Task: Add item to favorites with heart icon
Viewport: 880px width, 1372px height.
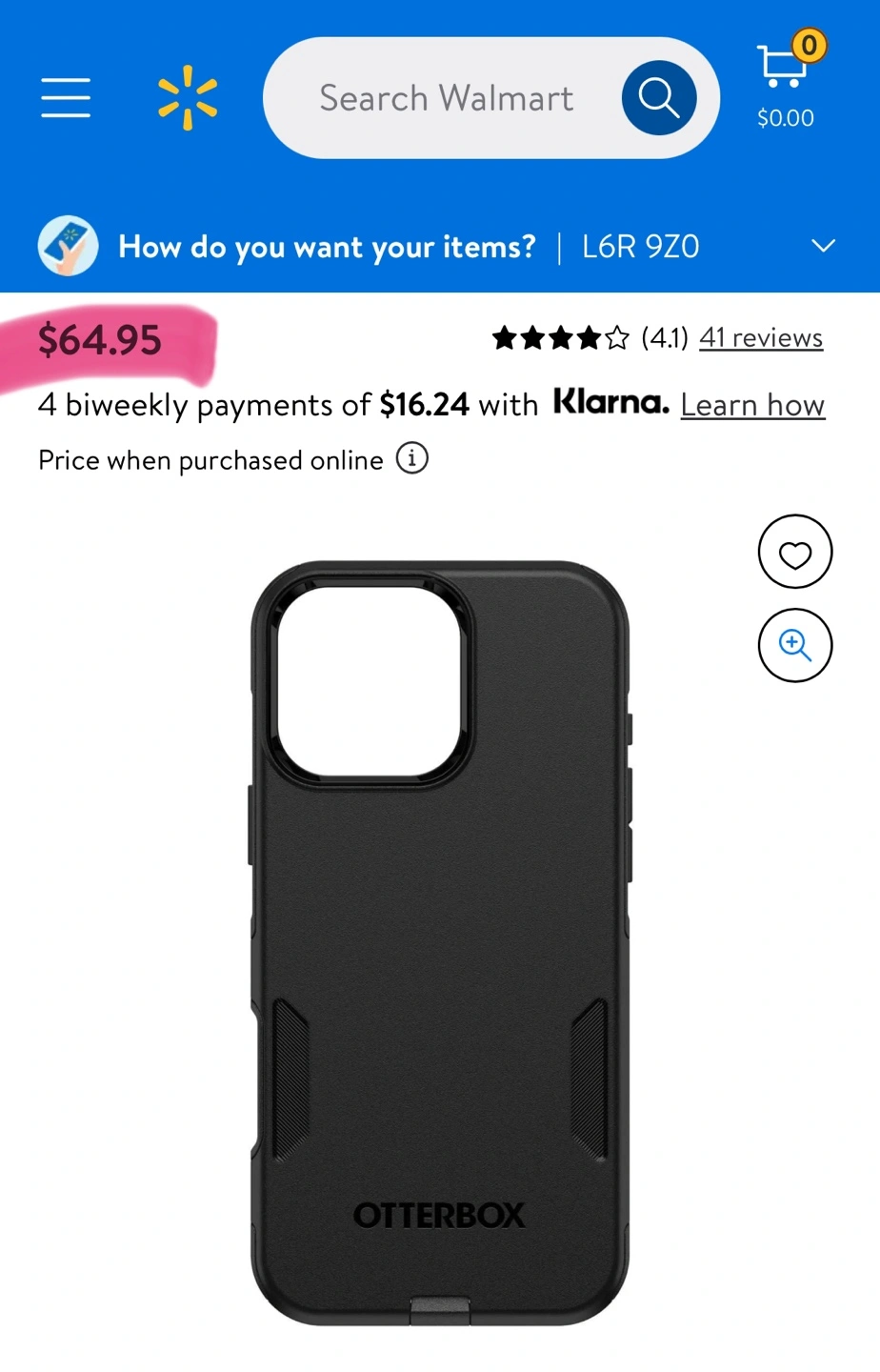Action: click(795, 552)
